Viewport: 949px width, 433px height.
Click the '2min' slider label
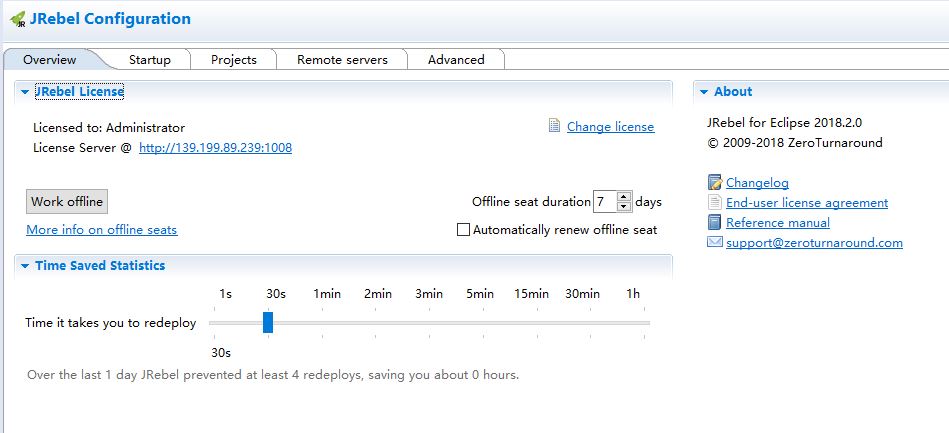click(x=378, y=294)
